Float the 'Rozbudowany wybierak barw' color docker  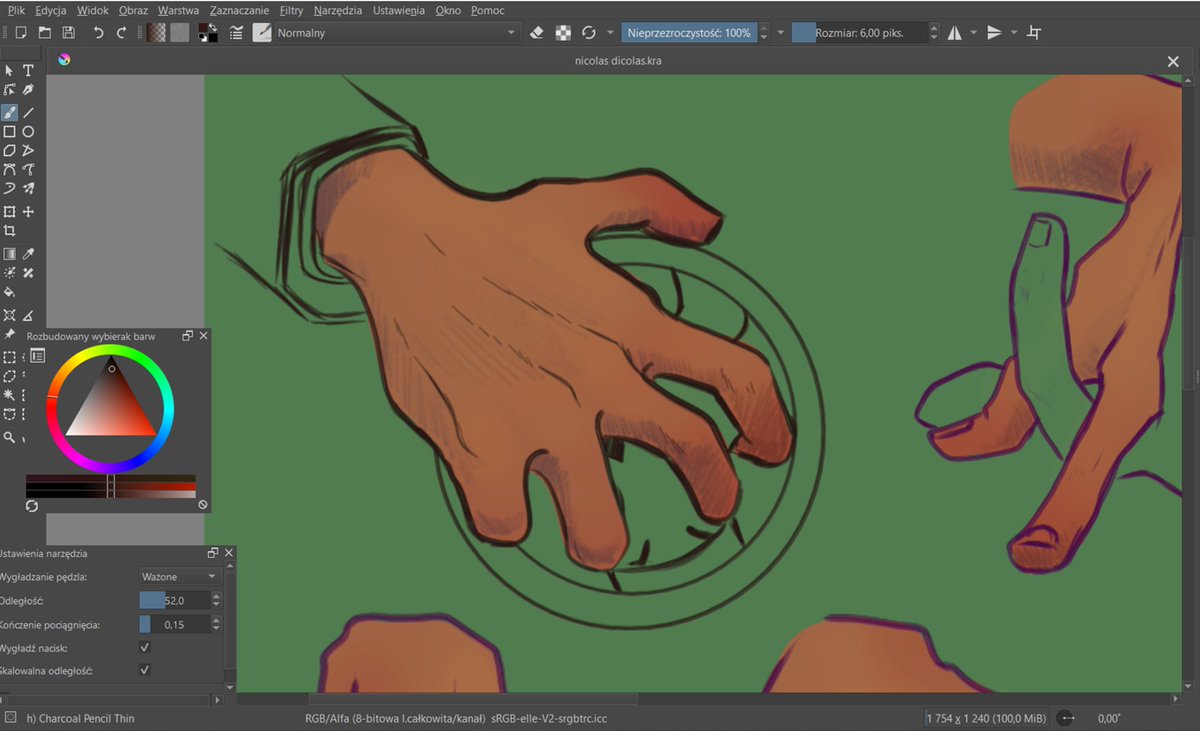(187, 337)
